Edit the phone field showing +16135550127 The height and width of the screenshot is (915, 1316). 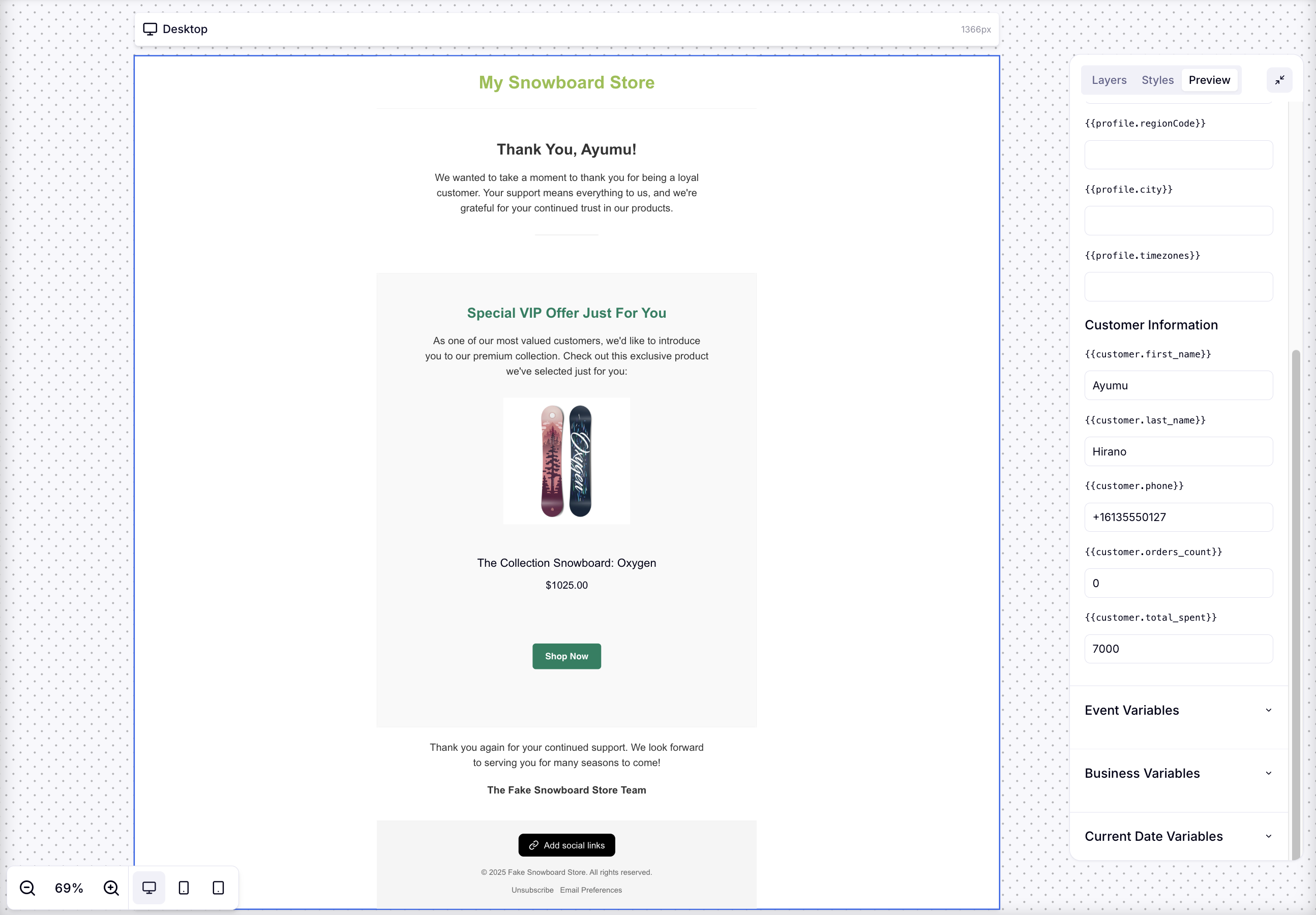click(x=1178, y=517)
